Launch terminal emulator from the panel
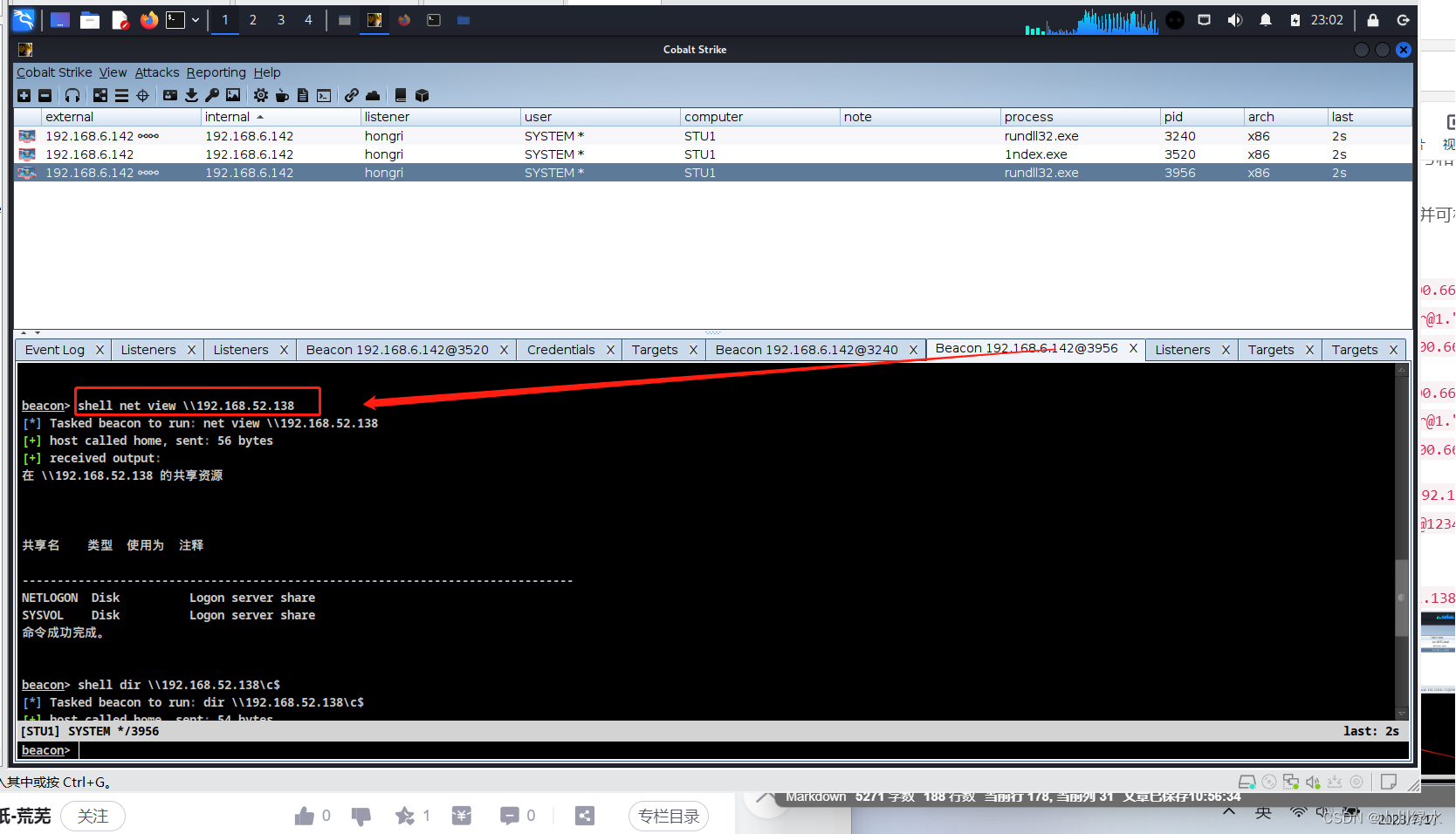Viewport: 1456px width, 834px height. [x=175, y=20]
